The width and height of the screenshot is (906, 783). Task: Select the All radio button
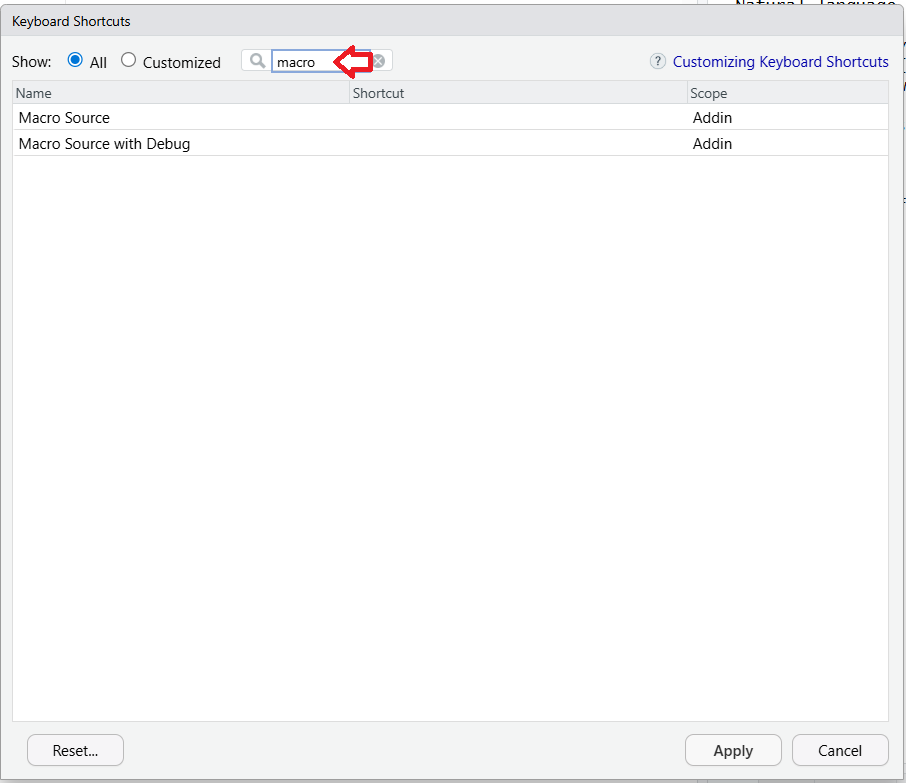(75, 60)
